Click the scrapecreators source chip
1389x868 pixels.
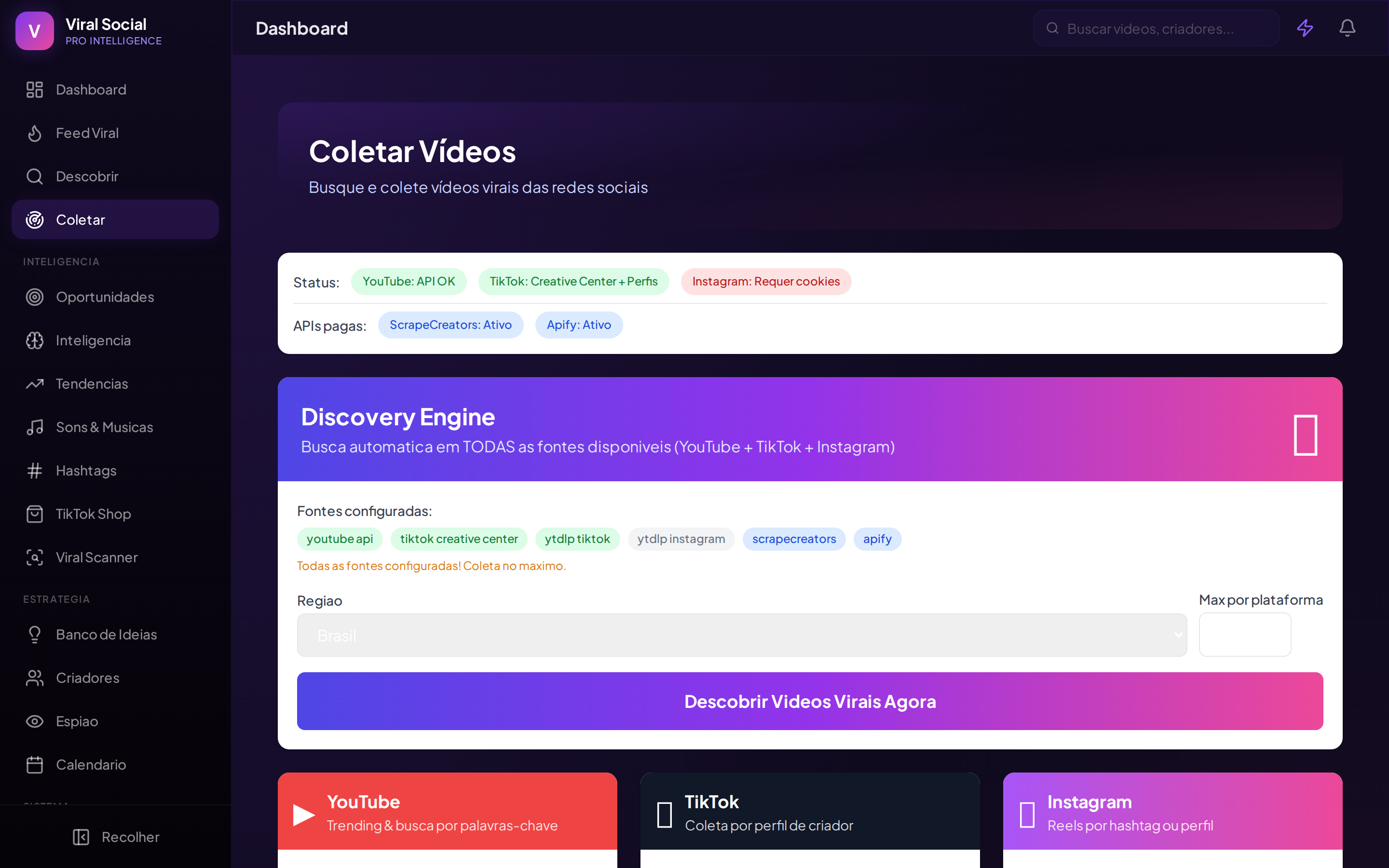[794, 539]
